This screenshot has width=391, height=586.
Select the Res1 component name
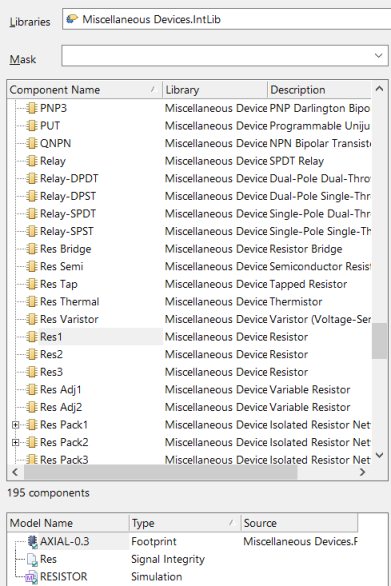[x=51, y=337]
